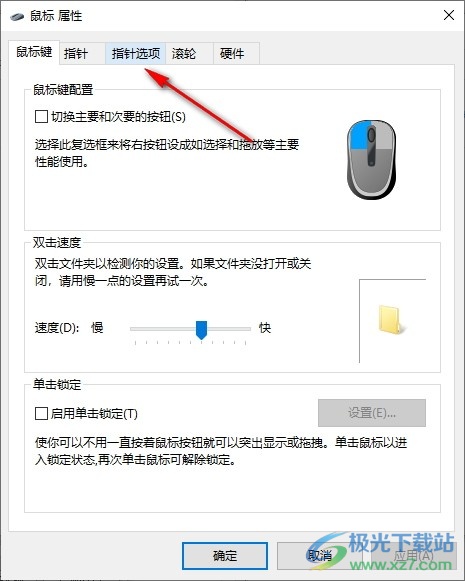The height and width of the screenshot is (581, 465).
Task: Click the gray and blue mouse illustration
Action: tap(371, 159)
